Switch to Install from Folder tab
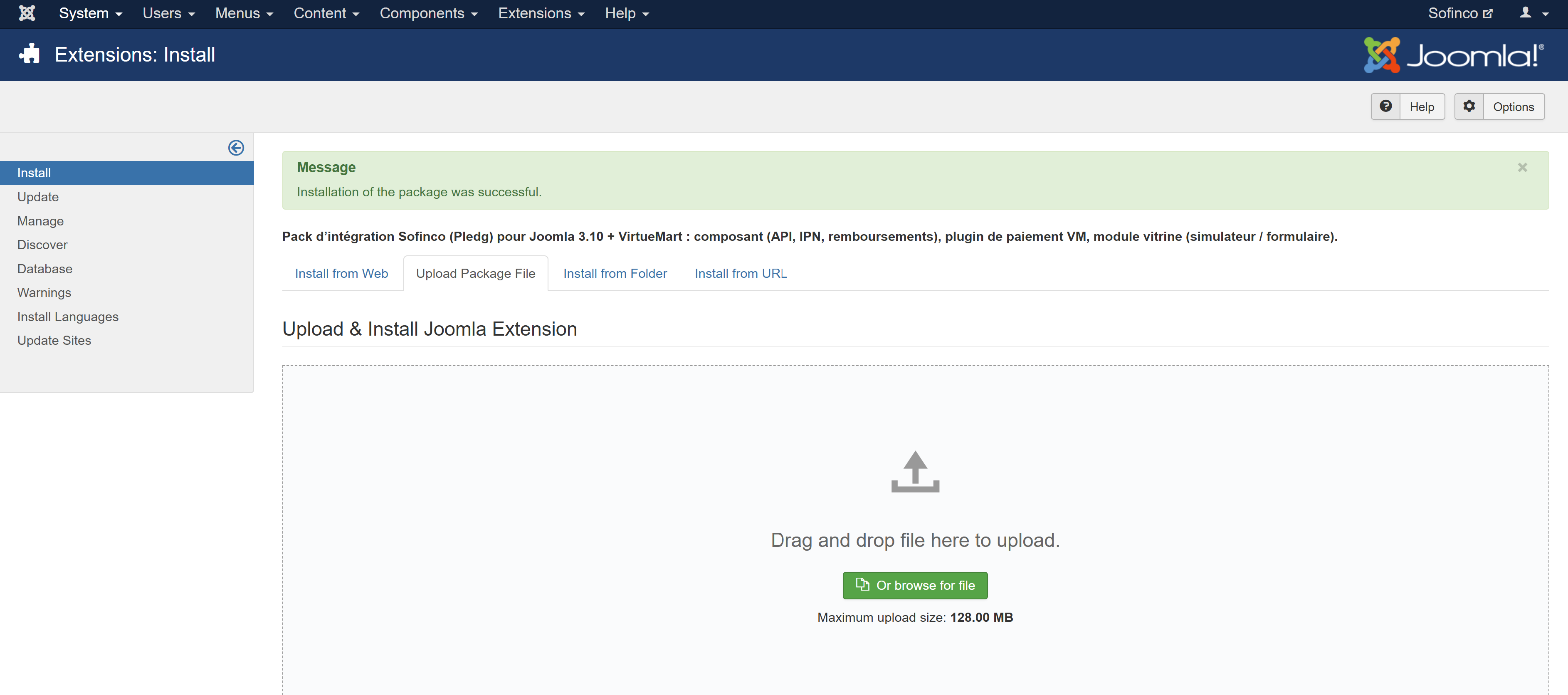Screen dimensions: 1568x695 (615, 274)
